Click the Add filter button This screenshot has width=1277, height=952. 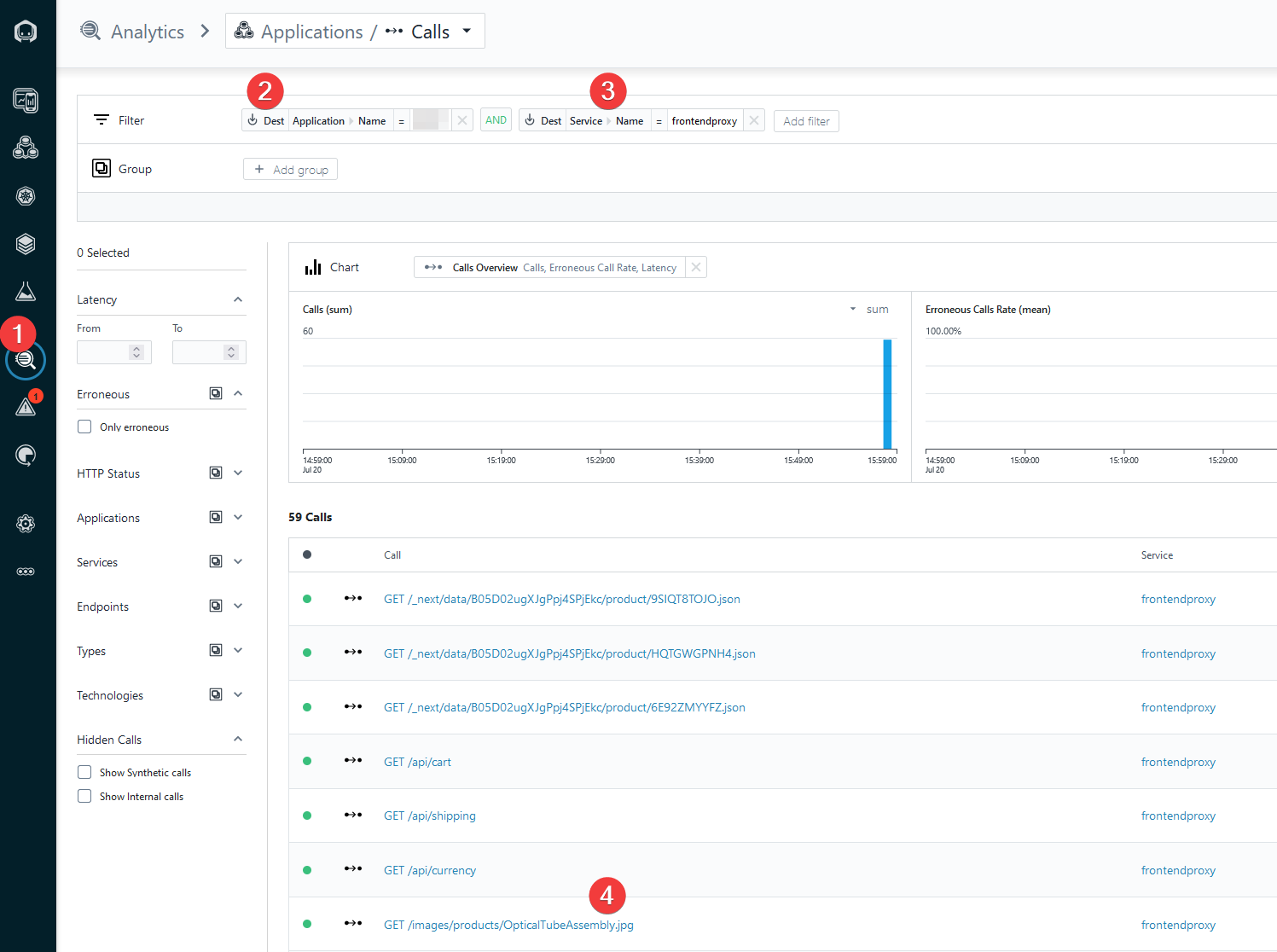coord(806,121)
